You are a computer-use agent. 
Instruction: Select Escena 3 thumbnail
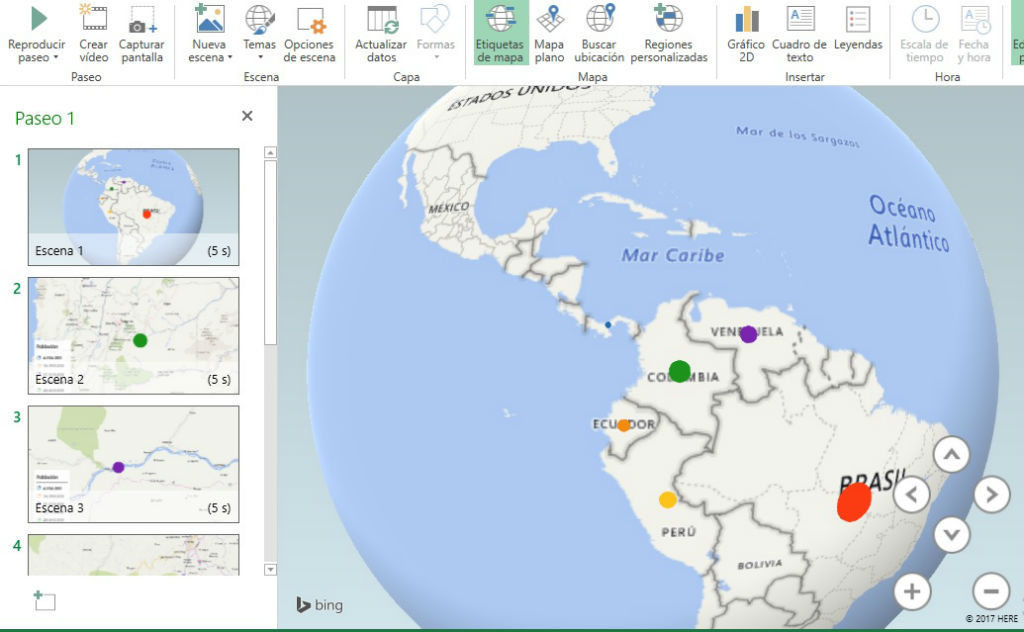click(x=133, y=463)
